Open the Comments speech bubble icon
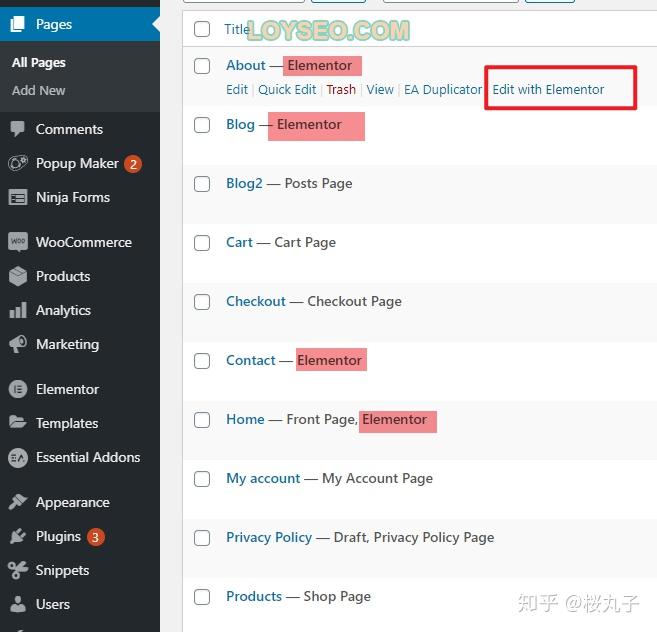Image resolution: width=657 pixels, height=632 pixels. click(x=18, y=129)
